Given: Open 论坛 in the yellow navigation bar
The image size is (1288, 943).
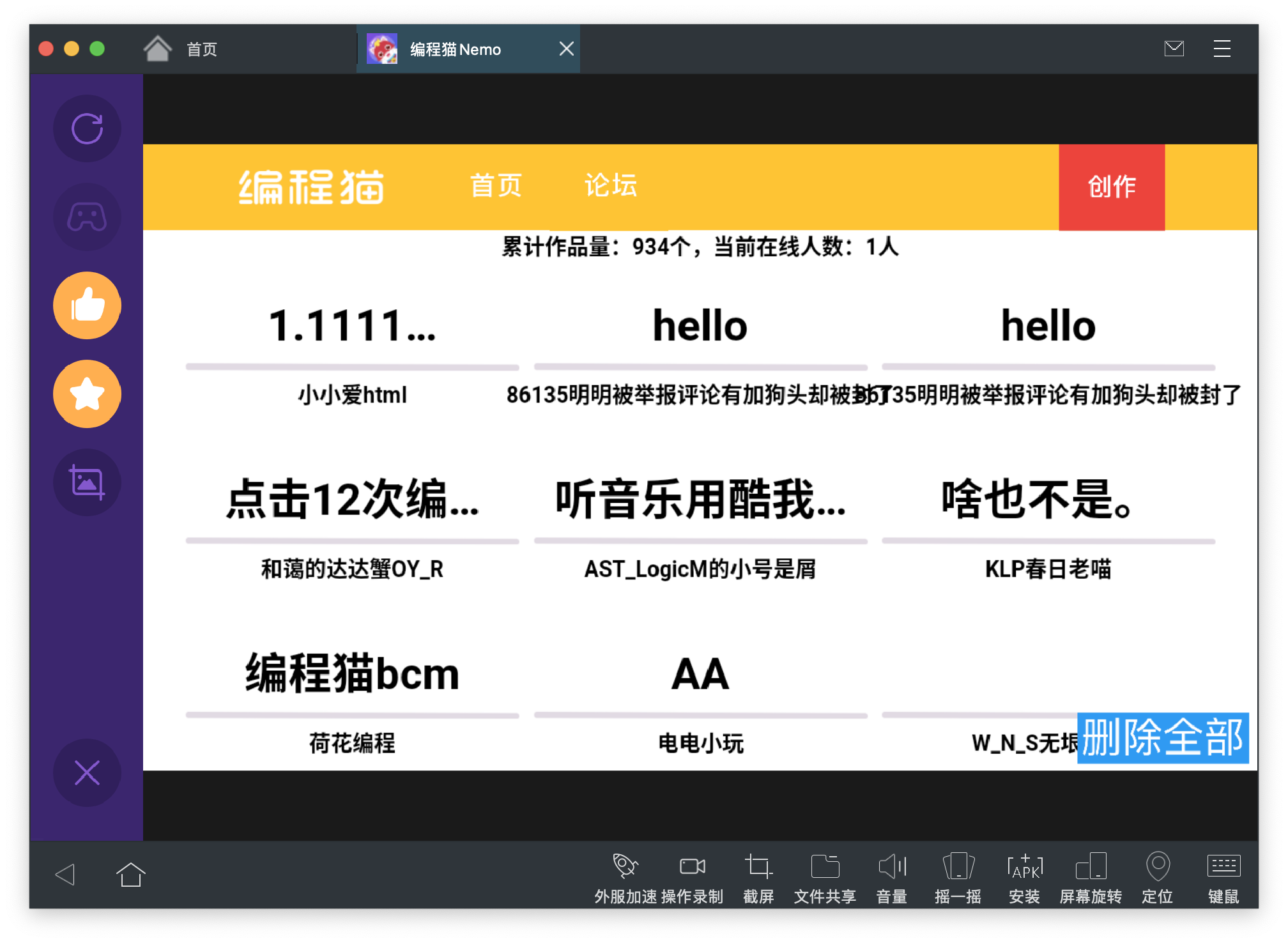Looking at the screenshot, I should pos(611,186).
